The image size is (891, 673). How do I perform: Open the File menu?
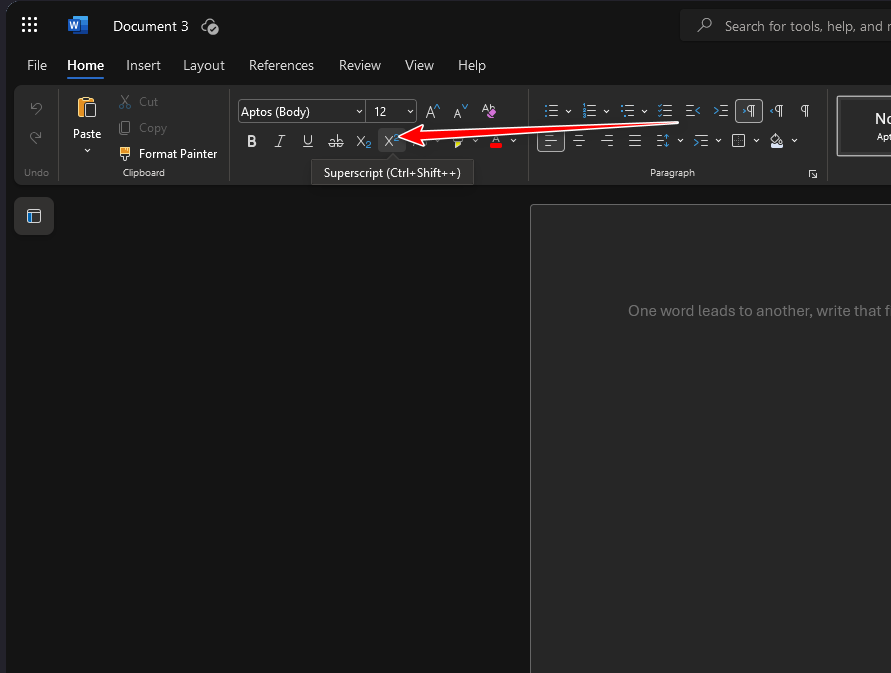pos(37,65)
